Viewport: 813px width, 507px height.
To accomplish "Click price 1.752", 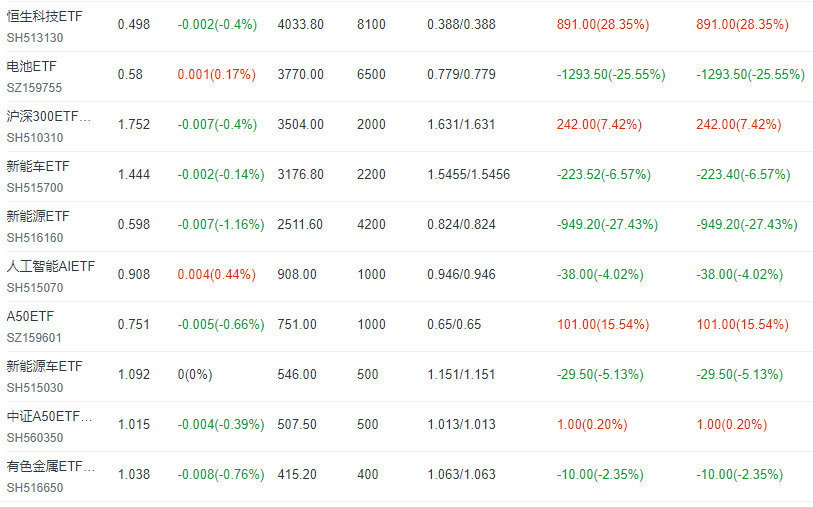I will (x=134, y=124).
